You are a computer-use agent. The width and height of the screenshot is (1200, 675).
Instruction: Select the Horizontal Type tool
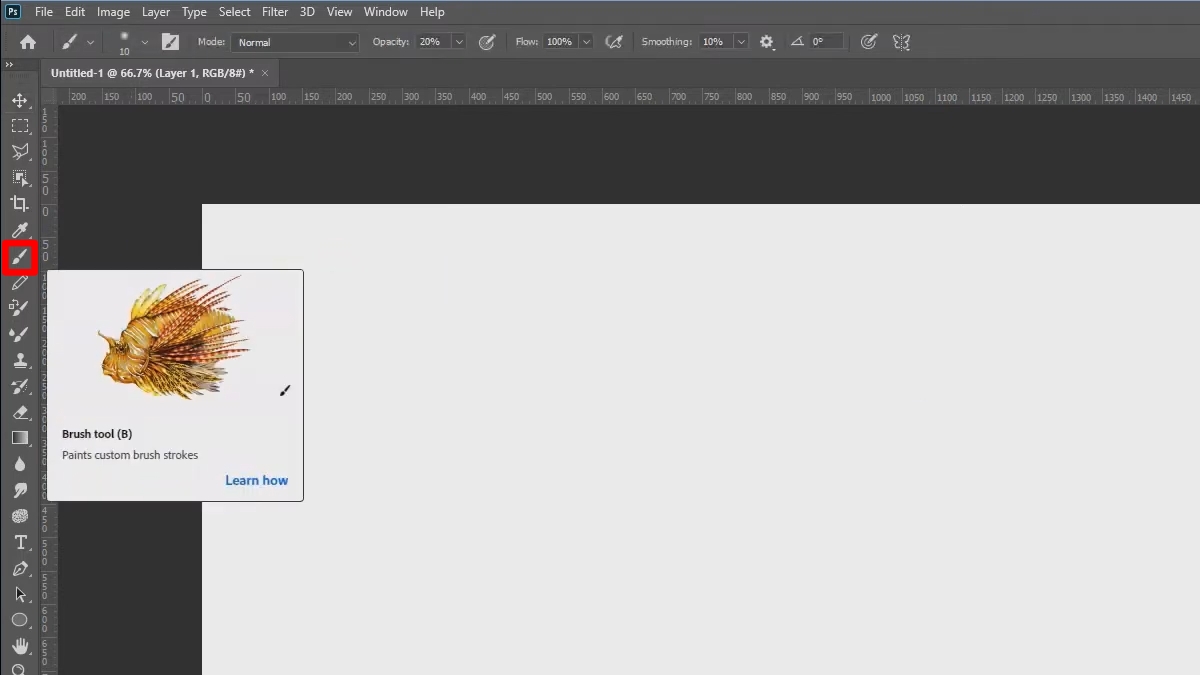(x=20, y=542)
